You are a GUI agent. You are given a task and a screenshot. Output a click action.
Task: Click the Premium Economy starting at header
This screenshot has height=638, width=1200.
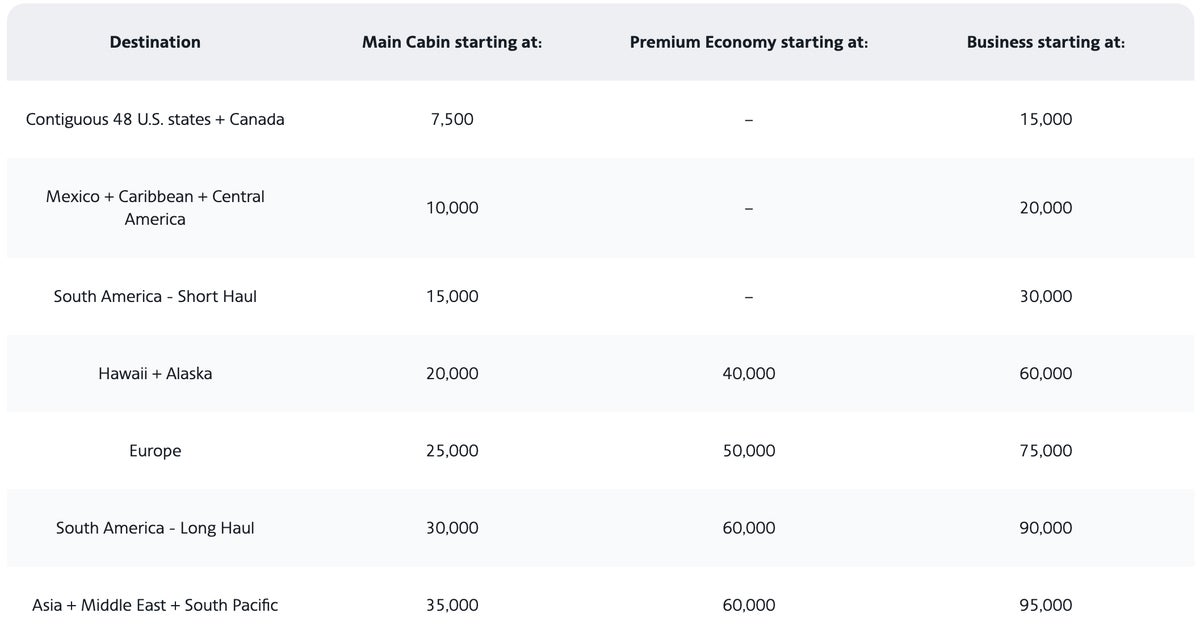point(748,42)
